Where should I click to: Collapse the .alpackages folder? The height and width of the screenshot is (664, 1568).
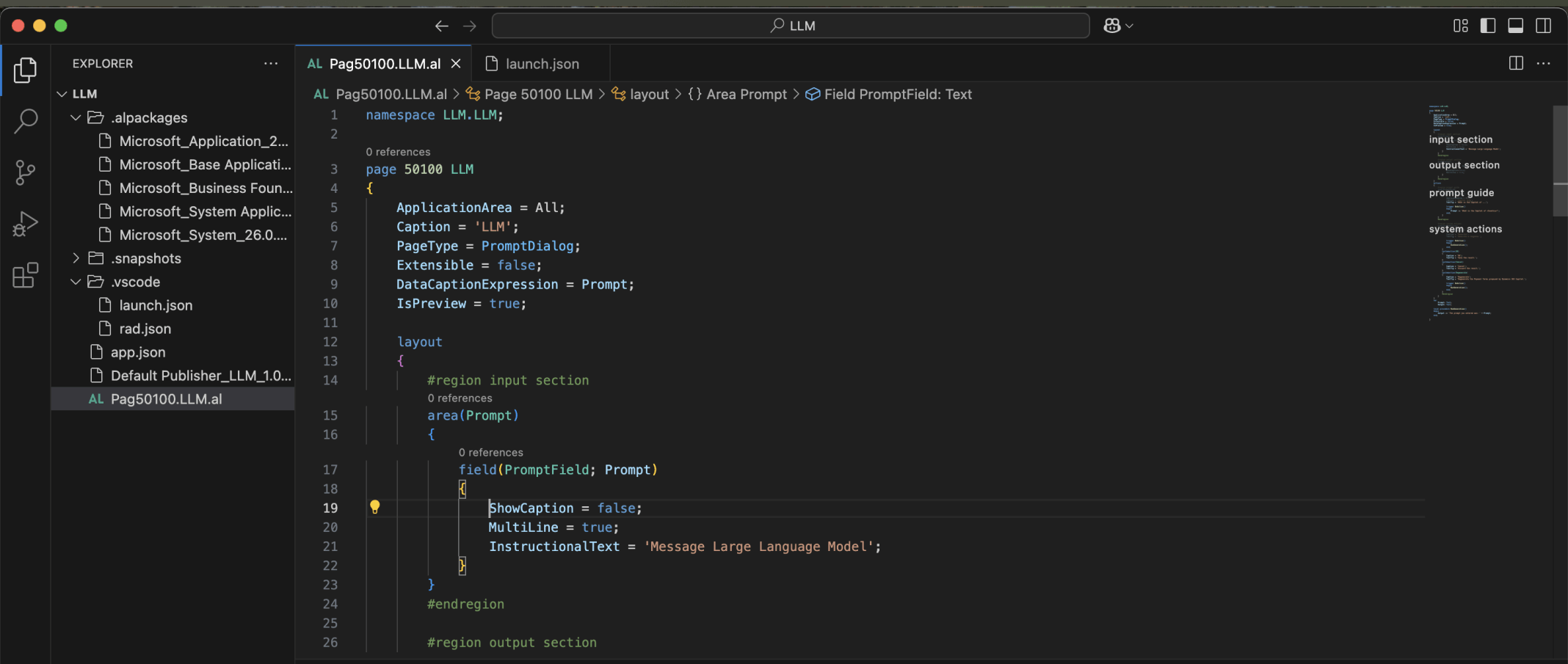[76, 117]
